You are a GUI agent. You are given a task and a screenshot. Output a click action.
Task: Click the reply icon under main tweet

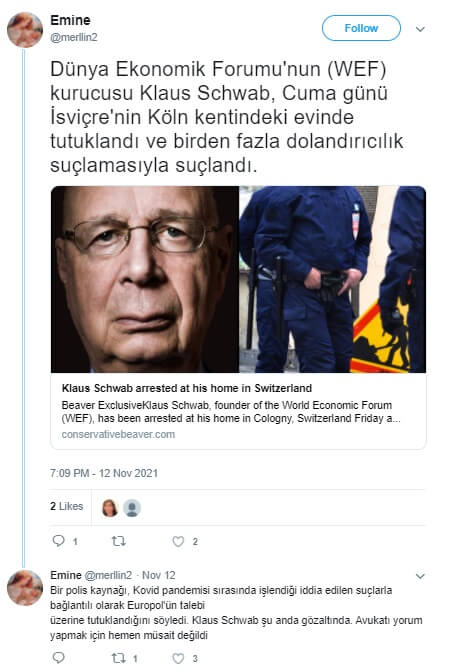(58, 541)
